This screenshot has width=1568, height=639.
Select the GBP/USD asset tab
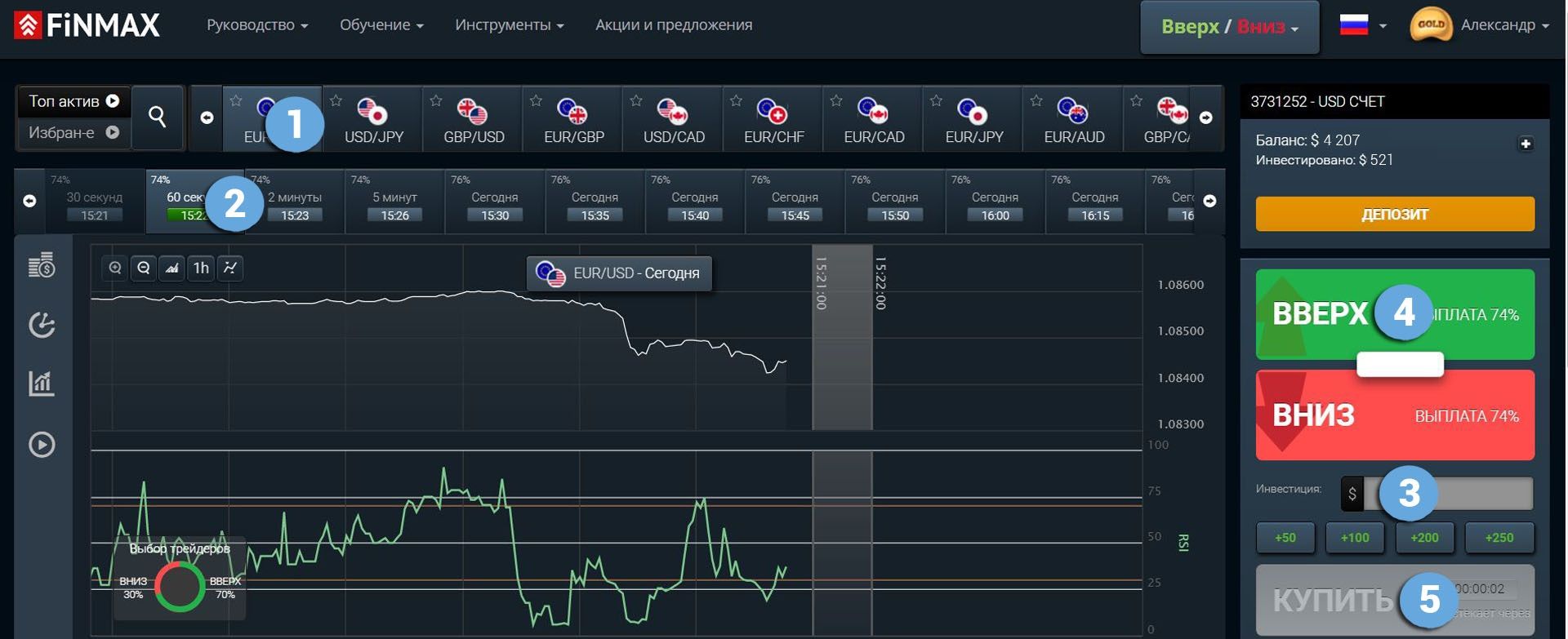(474, 119)
